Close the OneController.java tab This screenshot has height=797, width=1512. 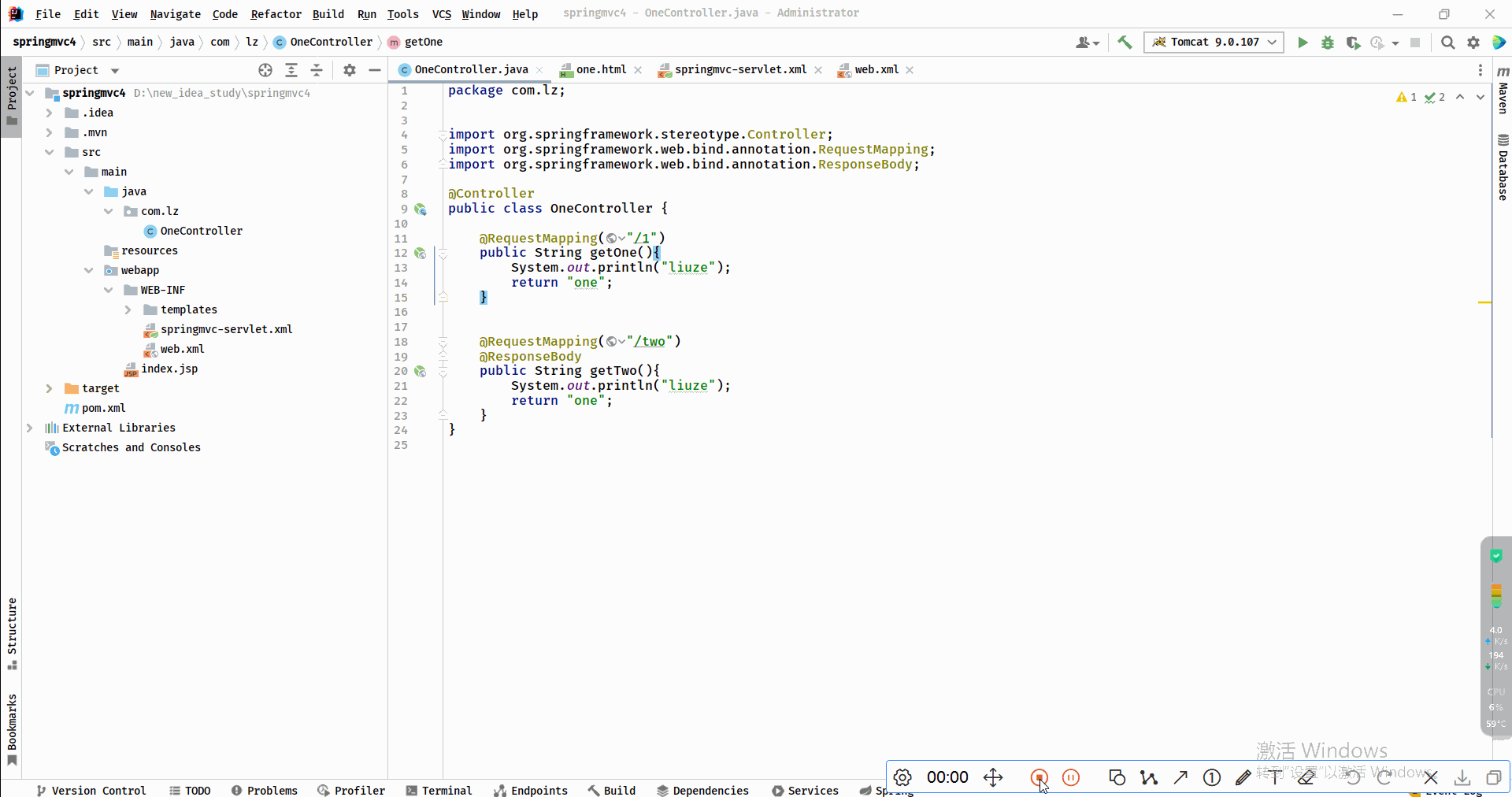click(539, 70)
